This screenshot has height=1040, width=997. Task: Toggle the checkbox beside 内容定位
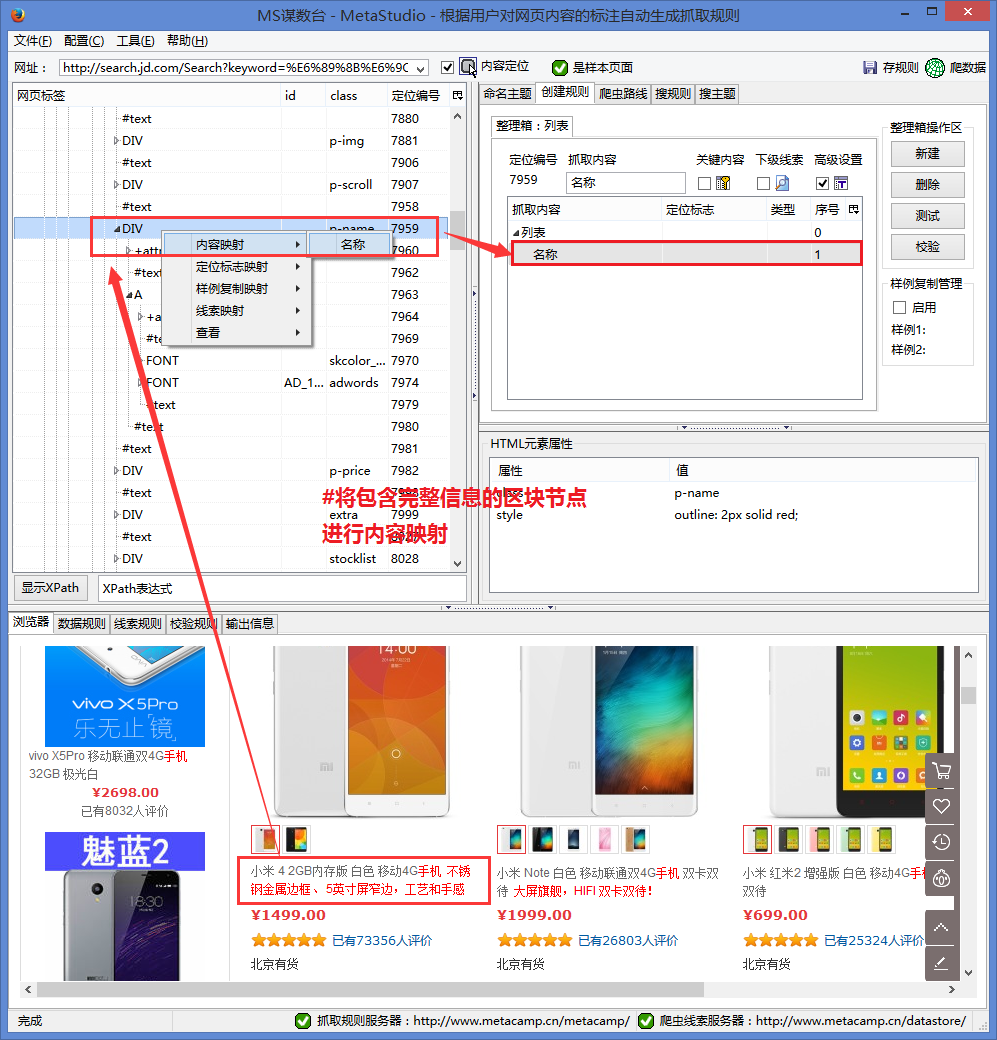click(x=448, y=68)
